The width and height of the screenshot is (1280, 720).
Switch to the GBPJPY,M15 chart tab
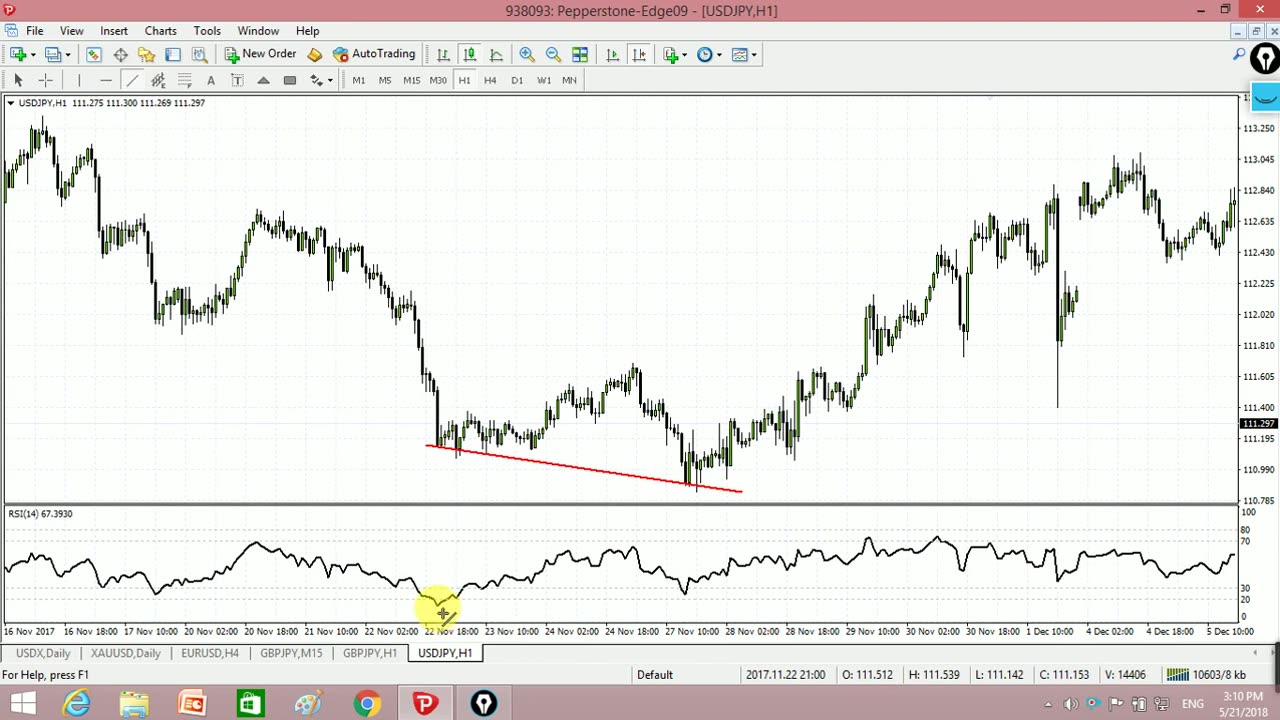(291, 653)
